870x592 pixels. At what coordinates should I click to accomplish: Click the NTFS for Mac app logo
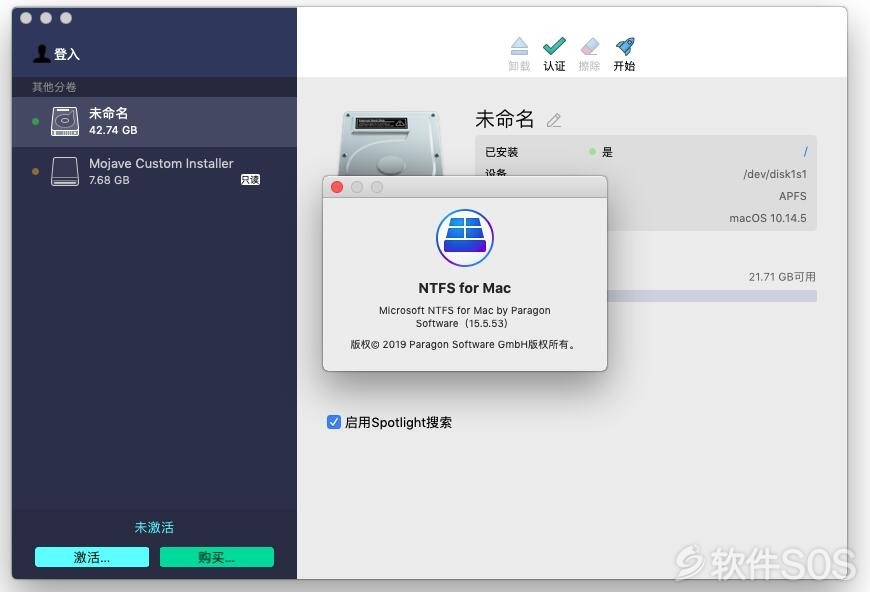[464, 238]
